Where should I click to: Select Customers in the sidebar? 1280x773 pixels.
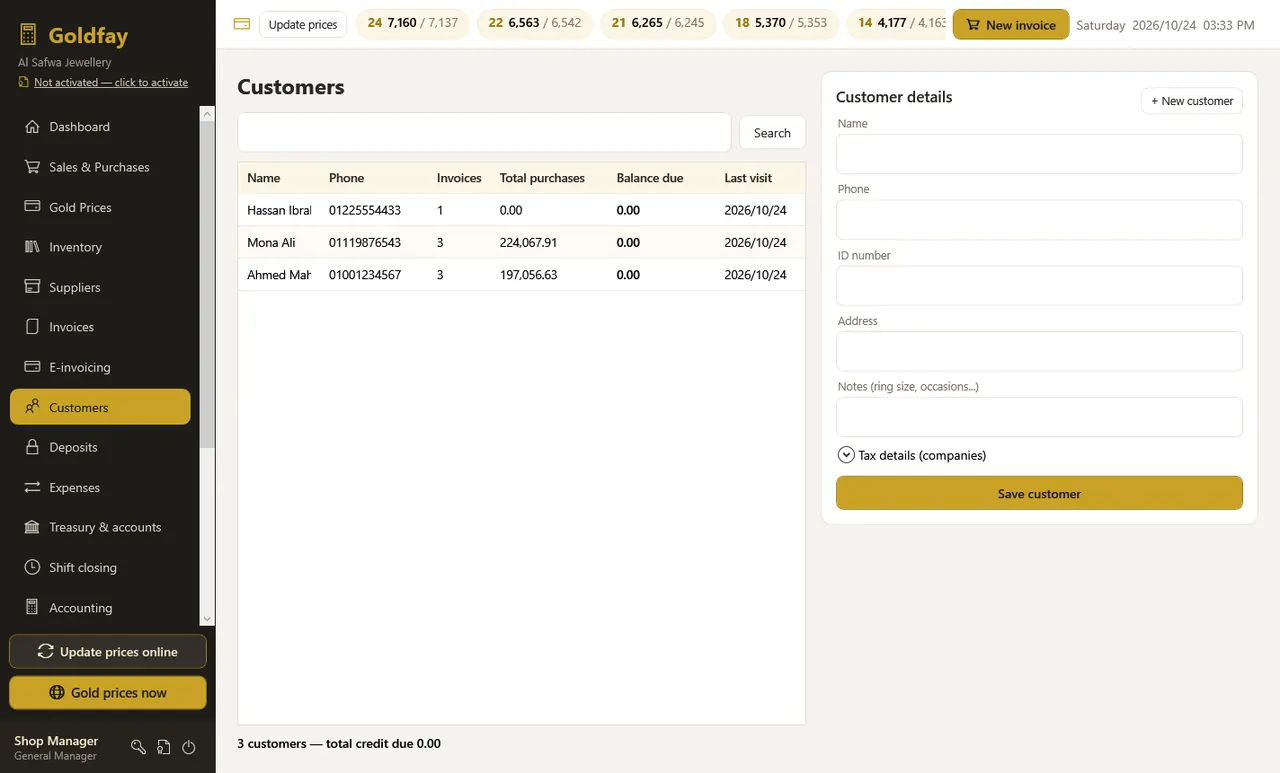(x=100, y=407)
